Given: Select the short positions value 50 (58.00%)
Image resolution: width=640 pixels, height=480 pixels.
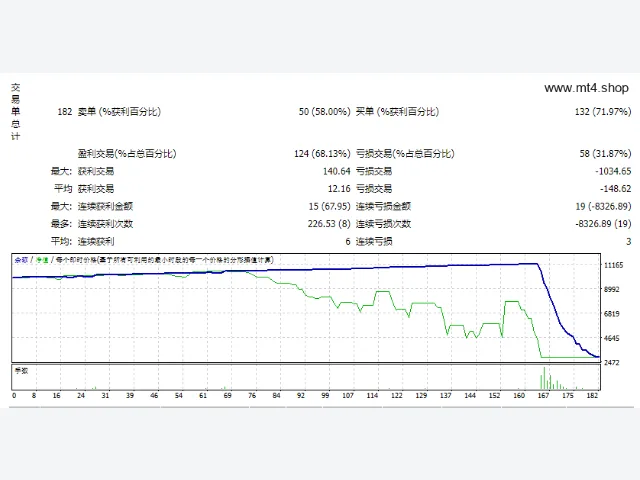Looking at the screenshot, I should (324, 111).
